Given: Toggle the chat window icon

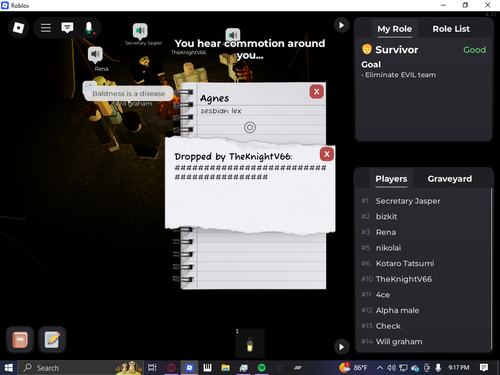Looking at the screenshot, I should [x=67, y=28].
